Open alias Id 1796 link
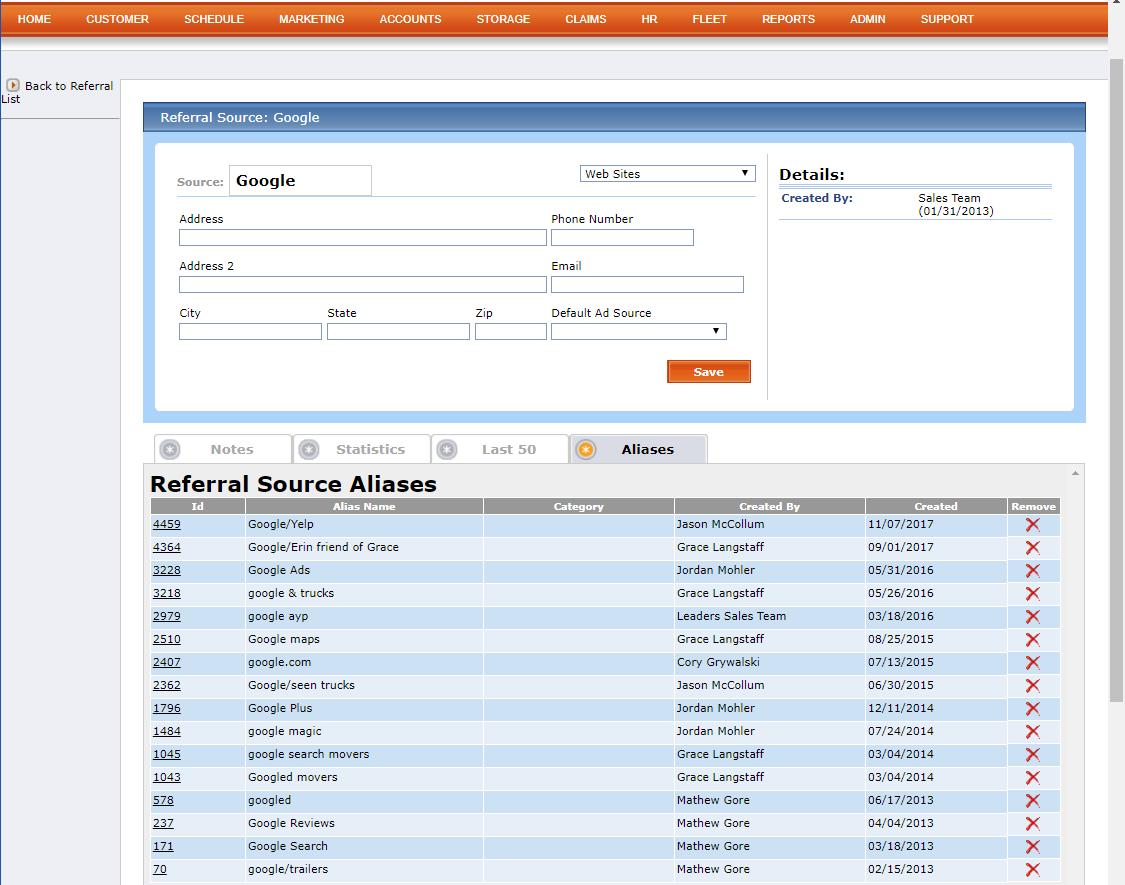The width and height of the screenshot is (1125, 885). click(166, 708)
